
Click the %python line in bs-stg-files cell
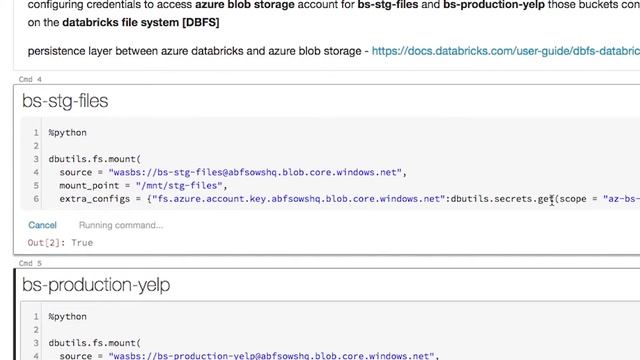[x=68, y=133]
